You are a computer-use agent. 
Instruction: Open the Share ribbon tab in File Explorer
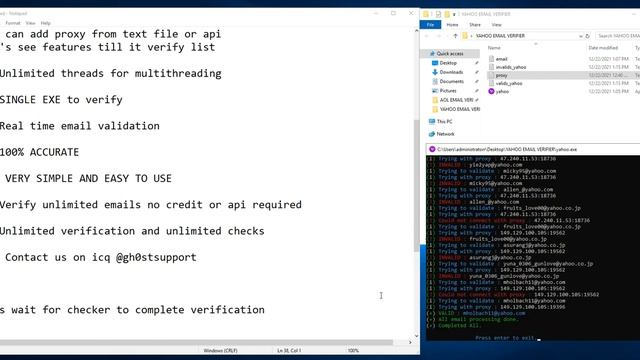click(475, 25)
